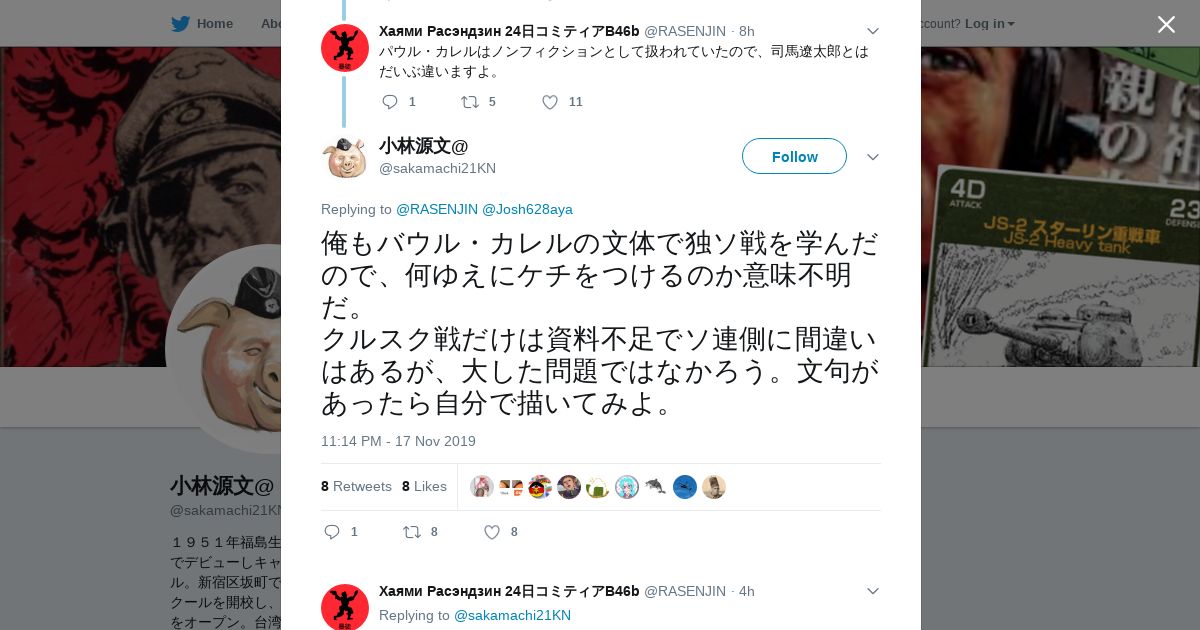Reply to the main tweet by 小林源文@
Viewport: 1200px width, 630px height.
tap(333, 532)
